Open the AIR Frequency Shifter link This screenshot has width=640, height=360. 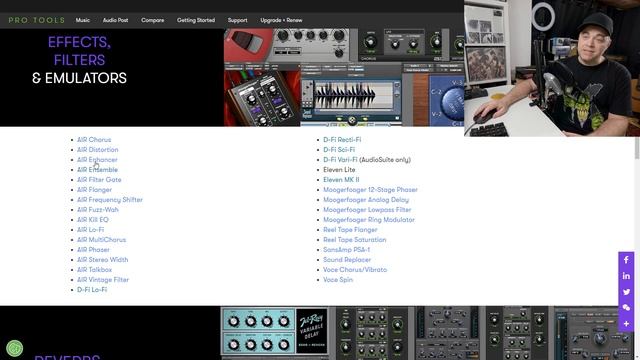[110, 200]
